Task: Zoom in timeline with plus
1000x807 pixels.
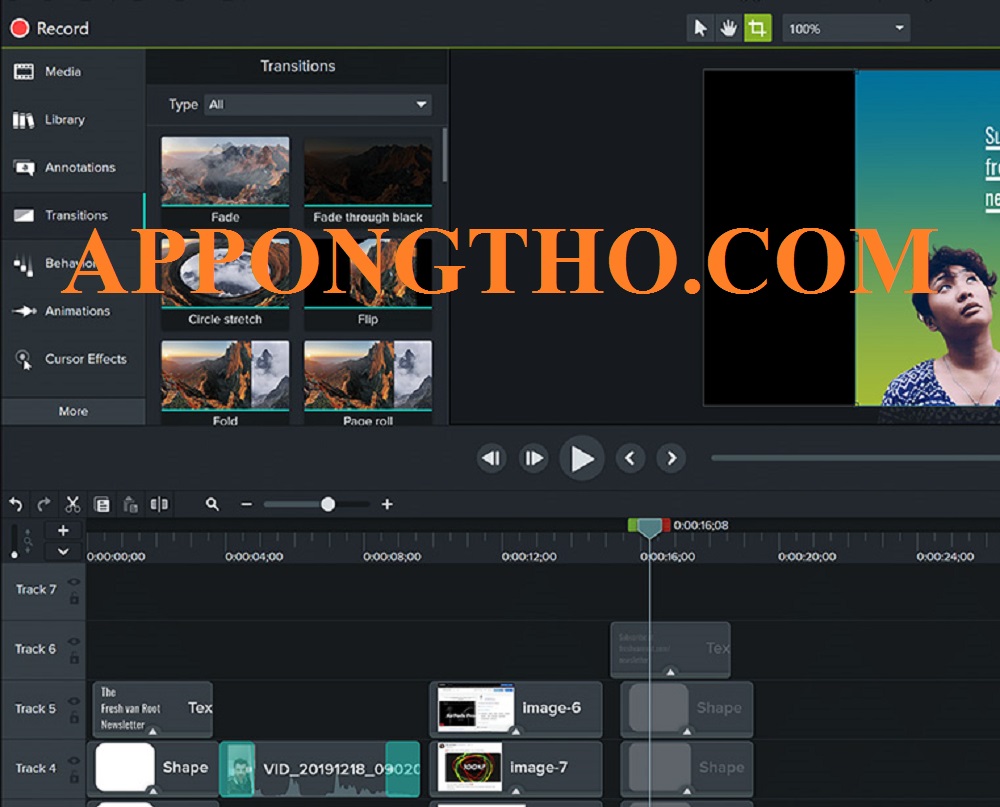Action: pos(387,505)
